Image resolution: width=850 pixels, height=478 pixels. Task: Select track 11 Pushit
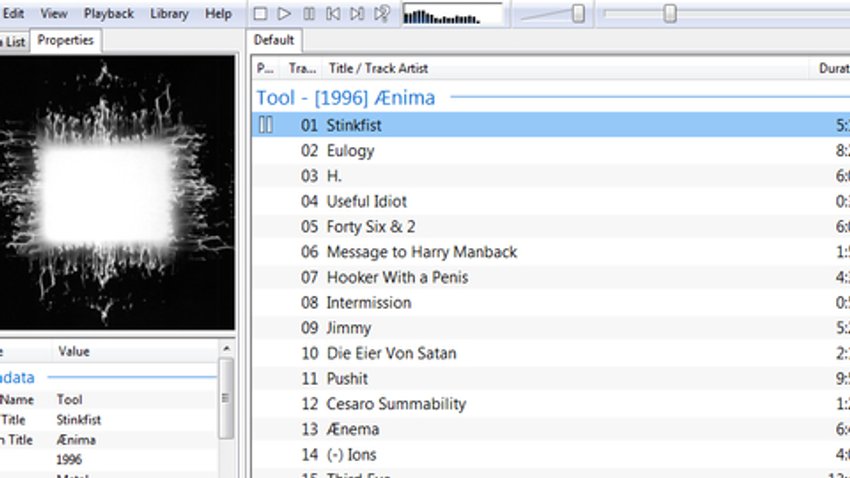(x=551, y=378)
